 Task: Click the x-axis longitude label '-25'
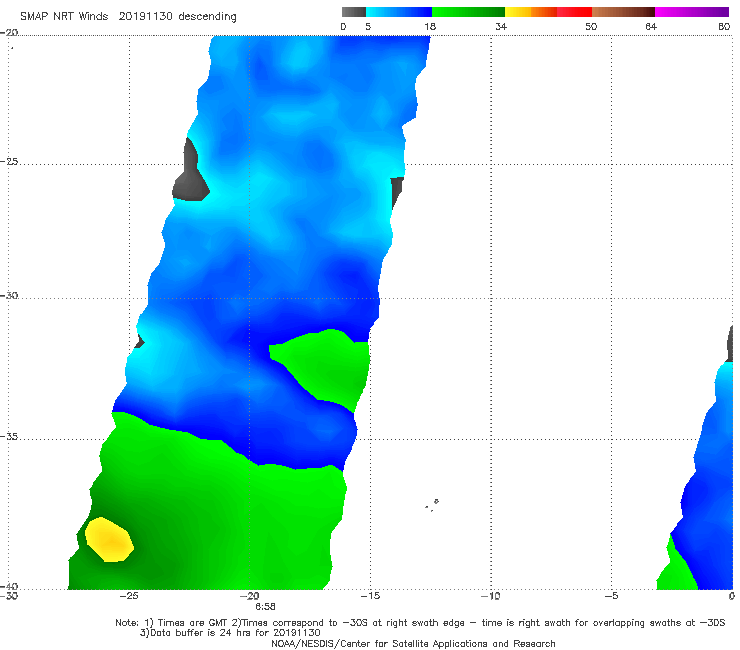(x=129, y=596)
